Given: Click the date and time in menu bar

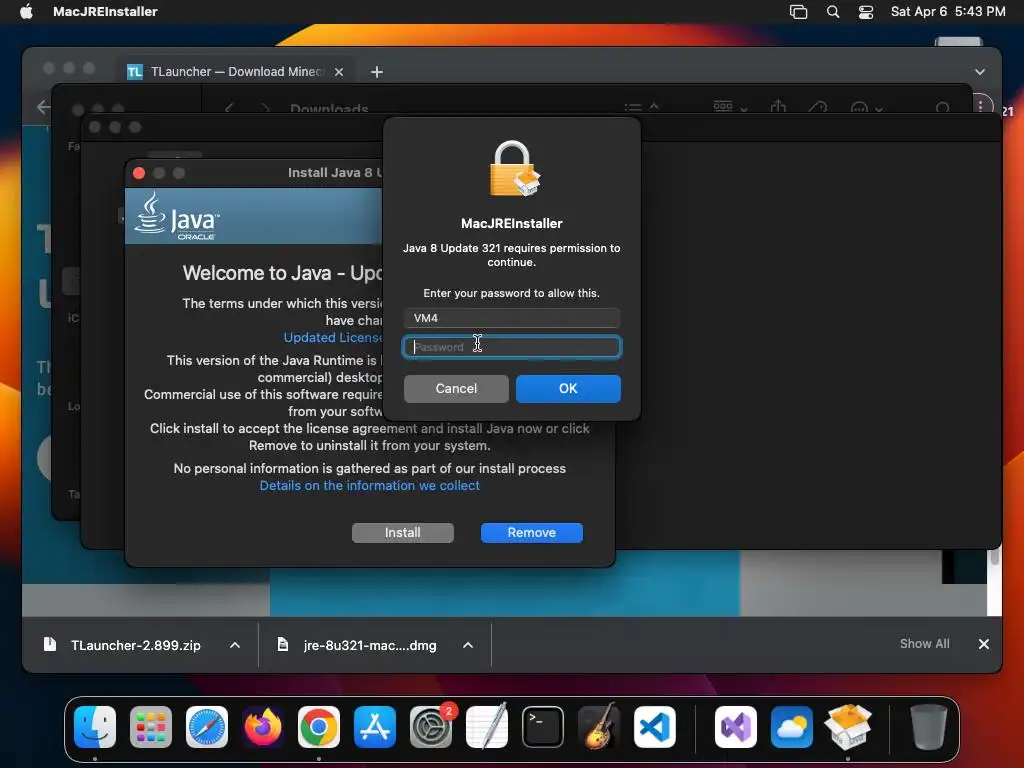Looking at the screenshot, I should point(948,12).
